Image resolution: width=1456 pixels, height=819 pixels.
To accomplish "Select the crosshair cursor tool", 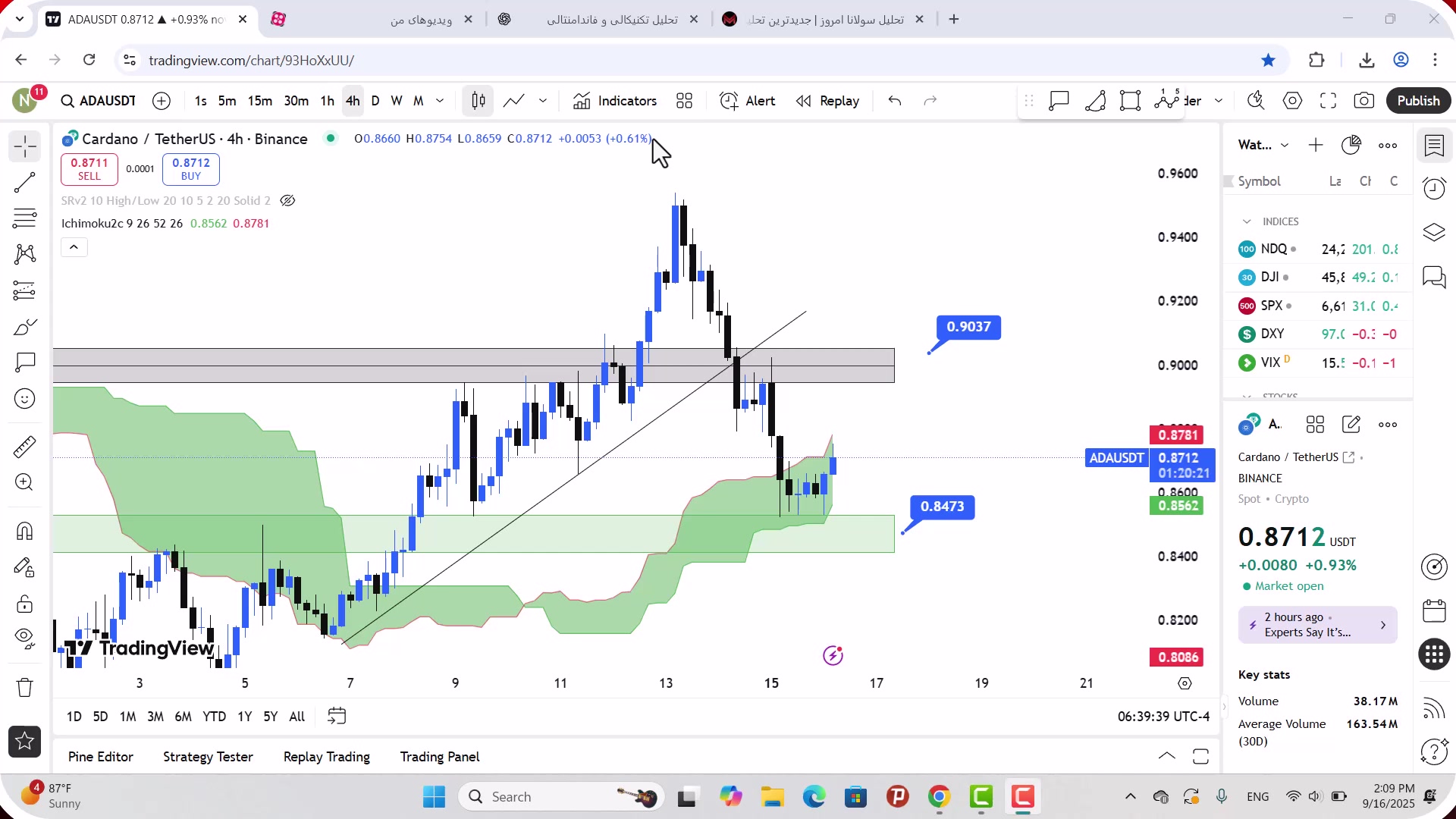I will click(x=25, y=146).
